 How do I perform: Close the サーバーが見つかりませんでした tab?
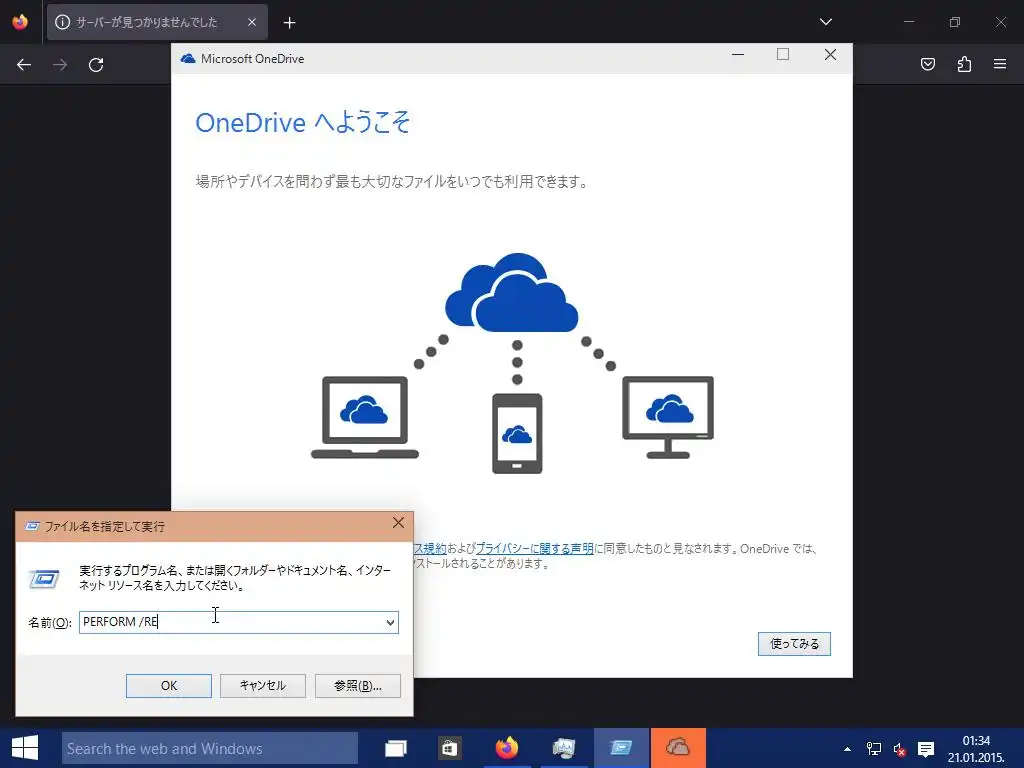(x=251, y=22)
